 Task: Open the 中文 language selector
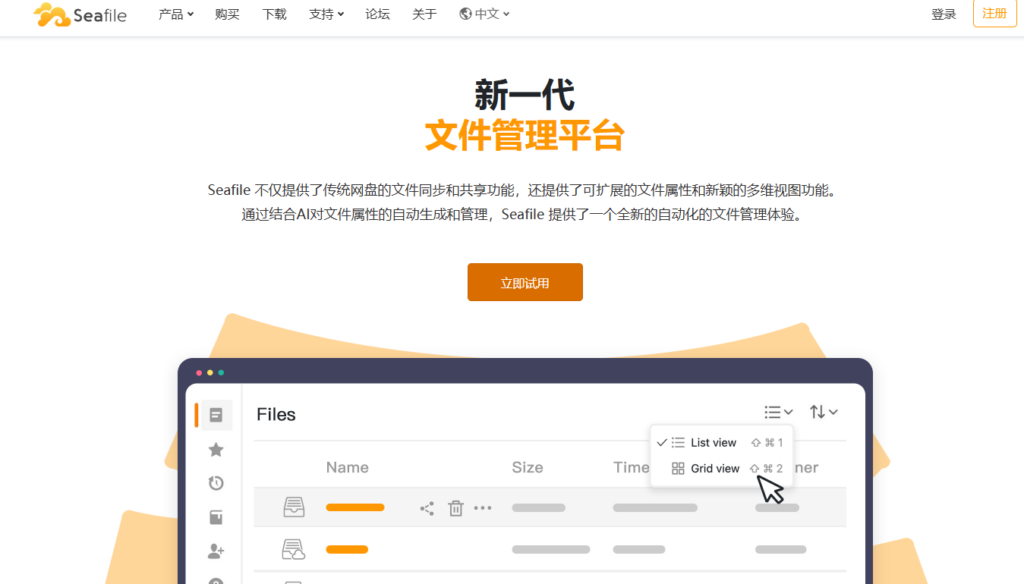(484, 14)
